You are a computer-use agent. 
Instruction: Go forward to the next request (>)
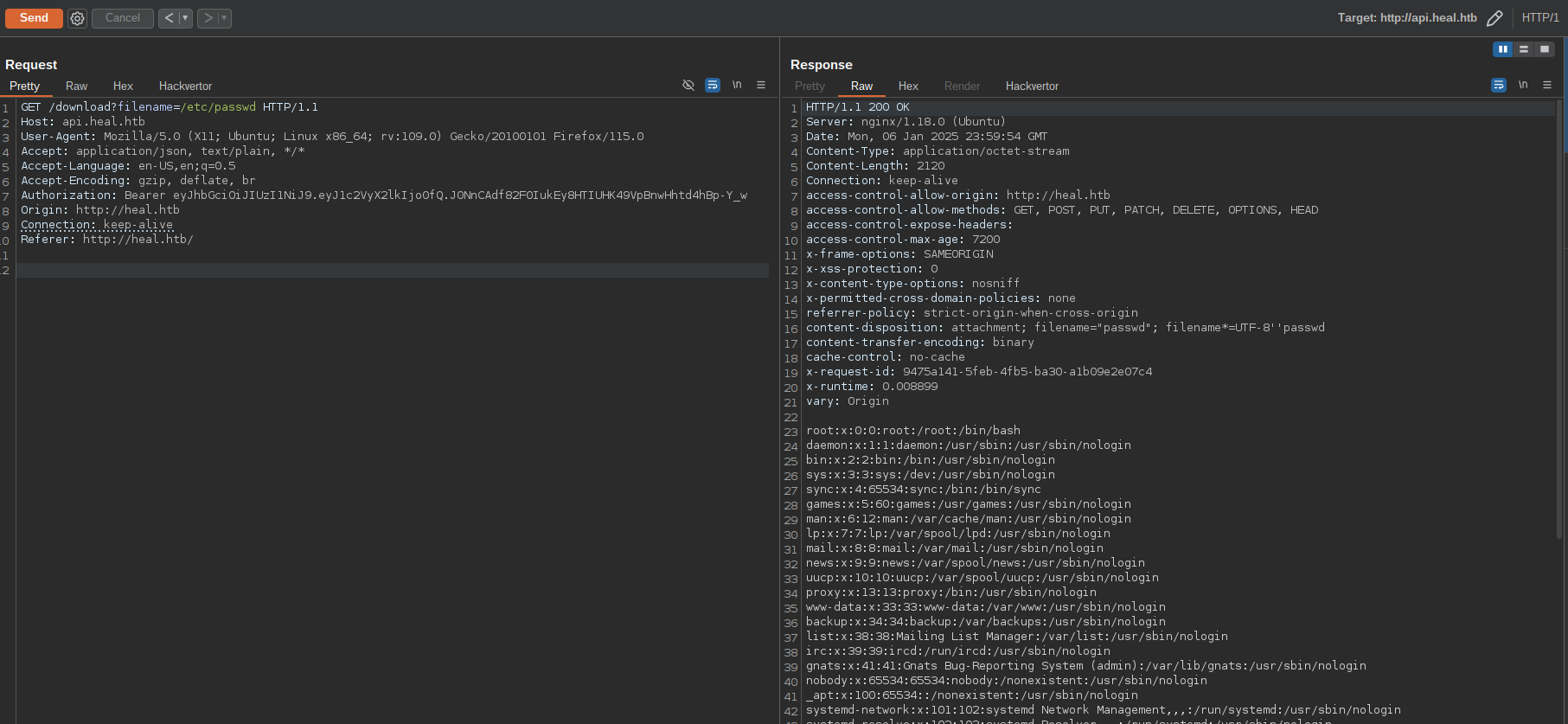(x=208, y=18)
